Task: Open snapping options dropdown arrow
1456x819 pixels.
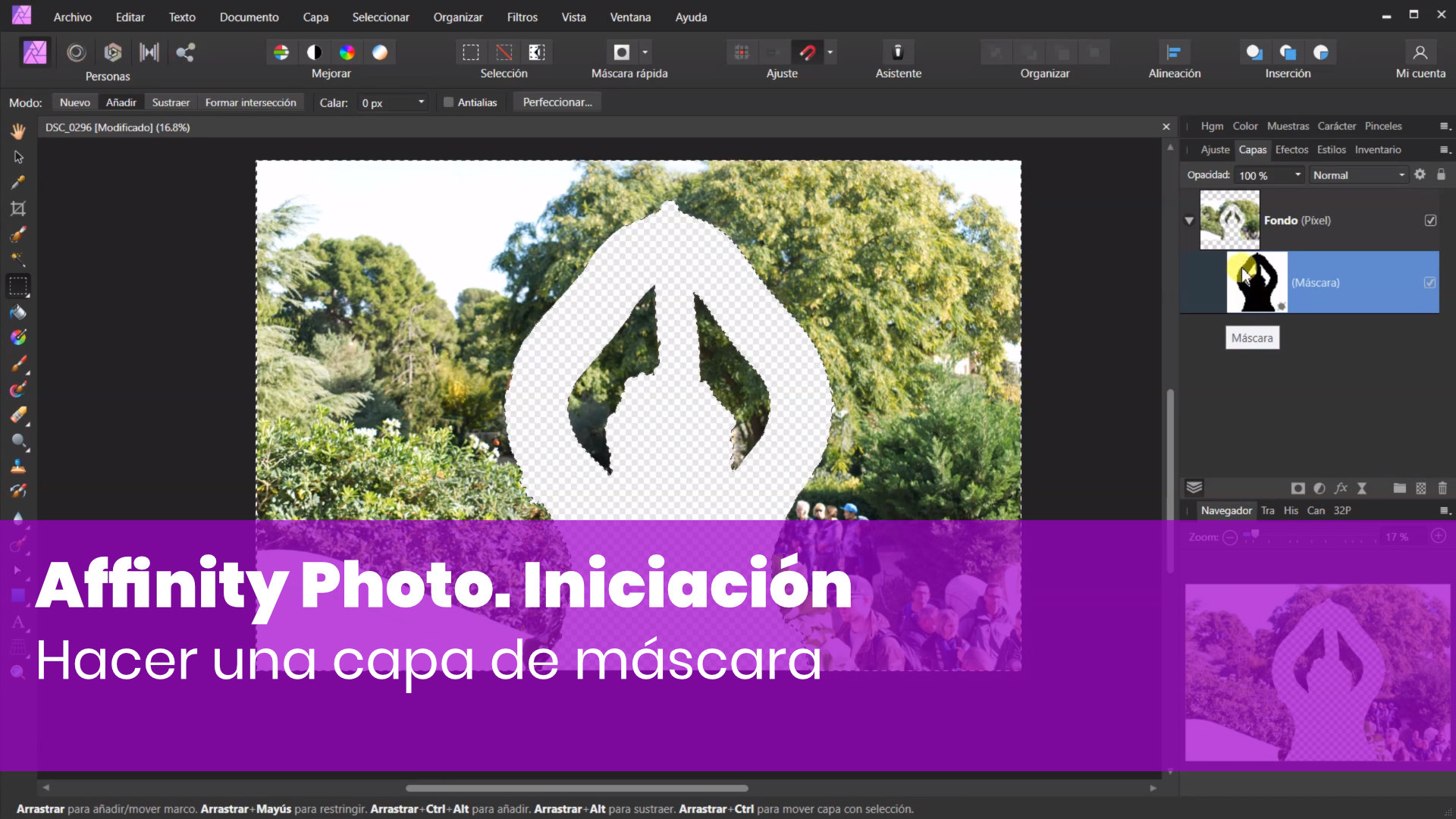Action: [x=830, y=52]
